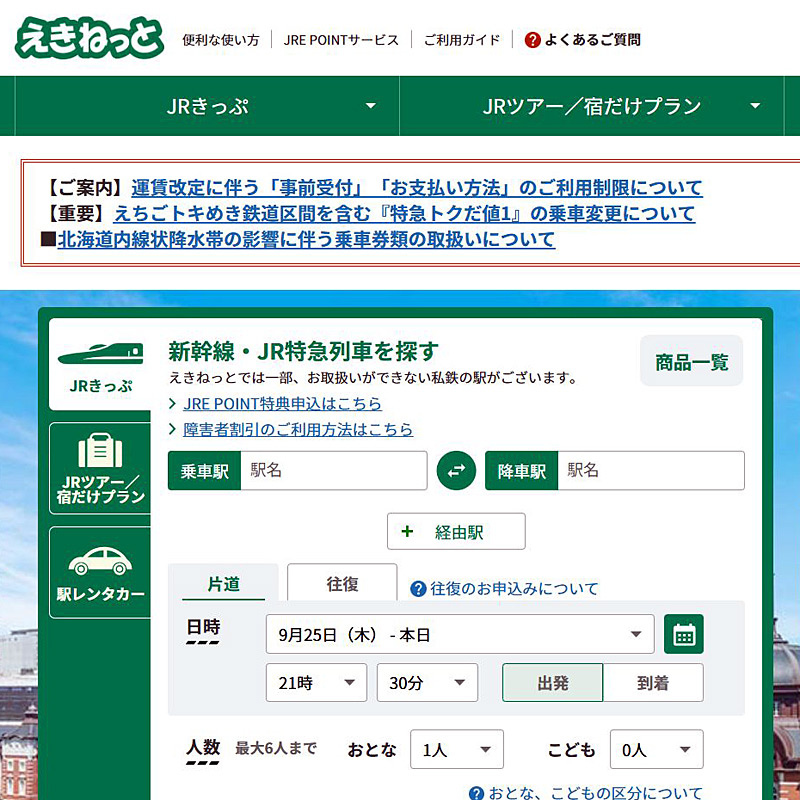Select the 出発 departure time option
800x800 pixels.
coord(552,683)
